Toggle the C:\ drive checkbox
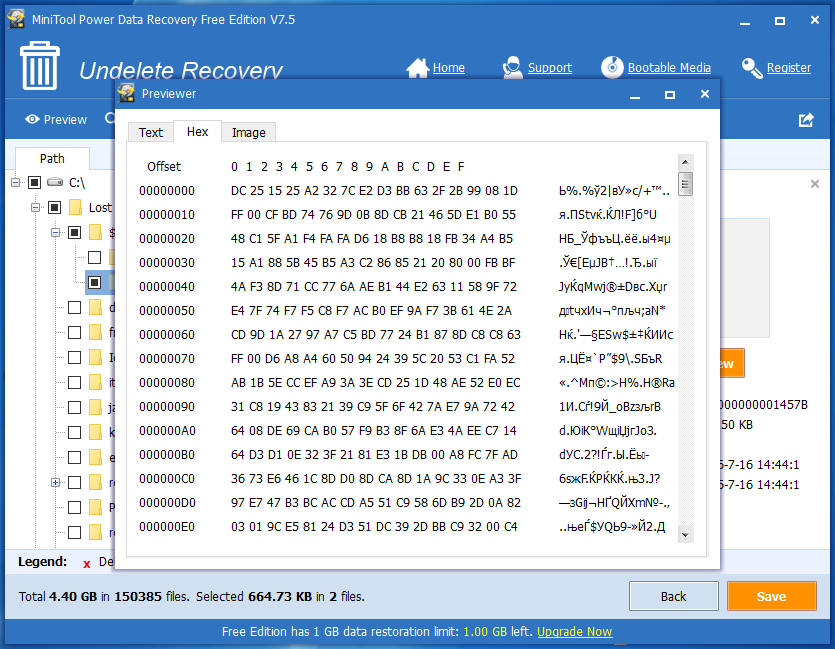The image size is (835, 649). coord(35,183)
